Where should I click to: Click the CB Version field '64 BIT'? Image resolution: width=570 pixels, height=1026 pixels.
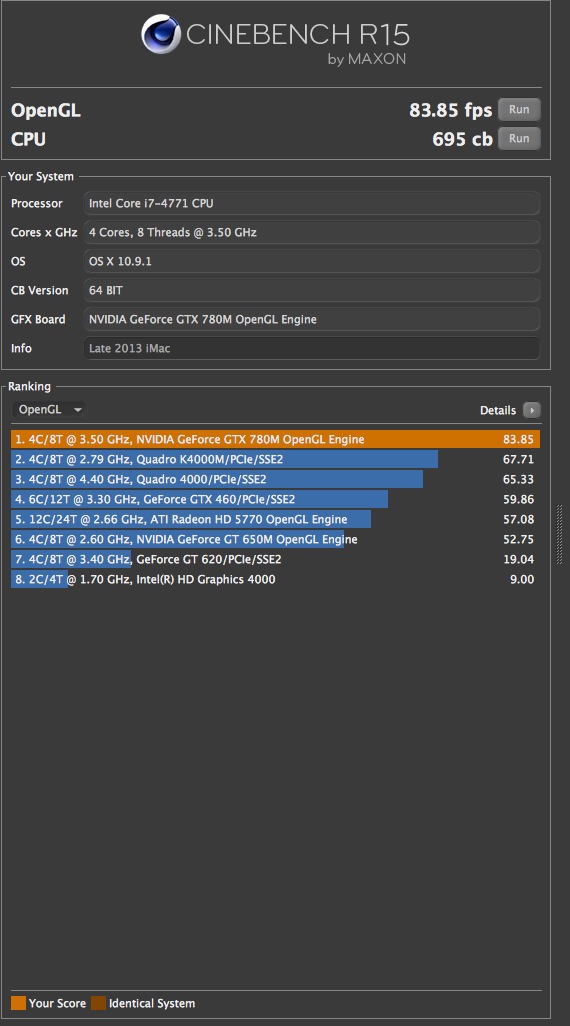[x=312, y=290]
